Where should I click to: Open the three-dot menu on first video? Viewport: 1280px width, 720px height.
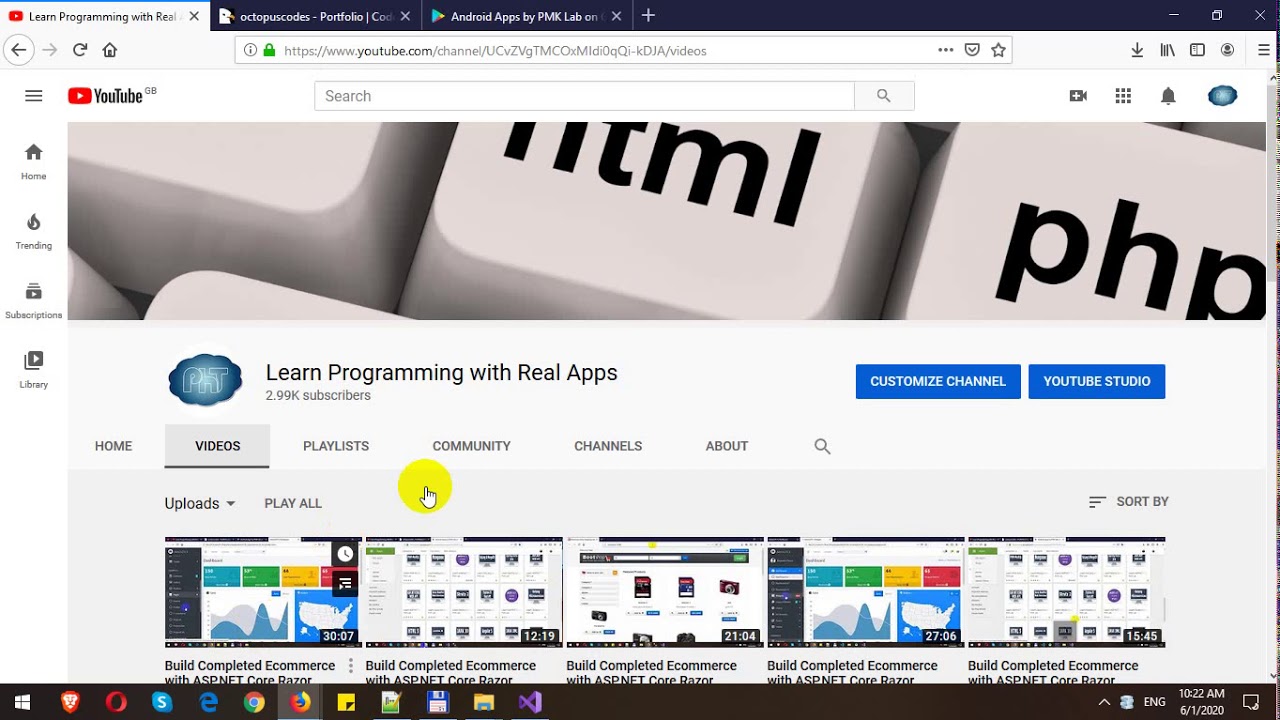tap(350, 666)
